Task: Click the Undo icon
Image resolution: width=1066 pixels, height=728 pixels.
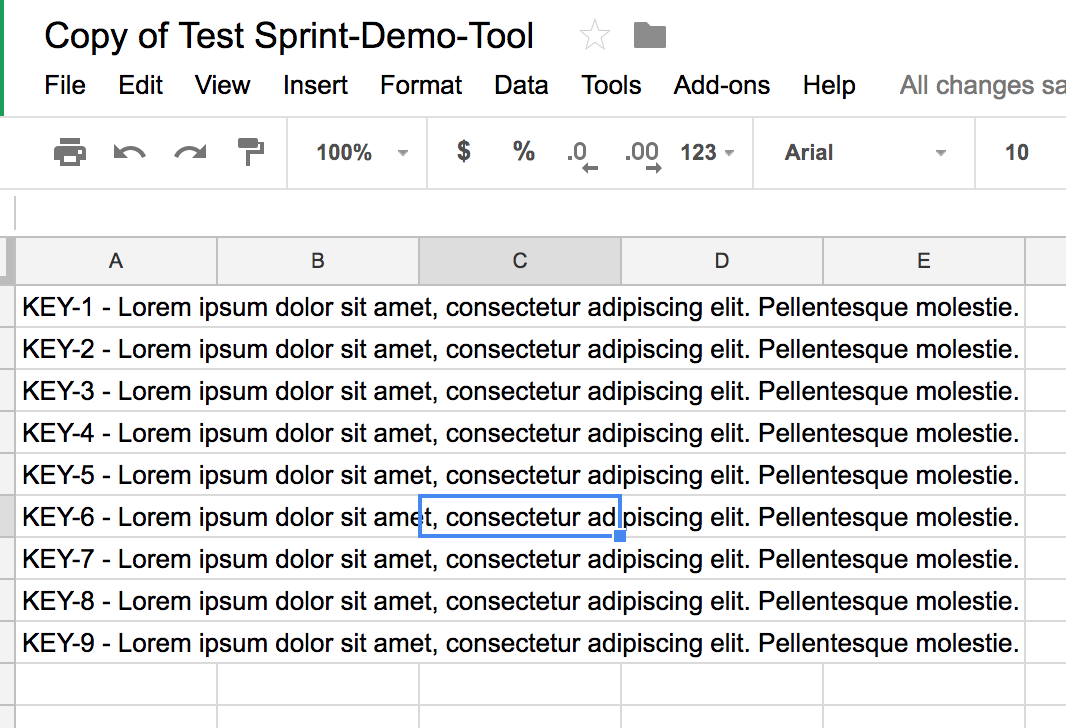Action: point(129,152)
